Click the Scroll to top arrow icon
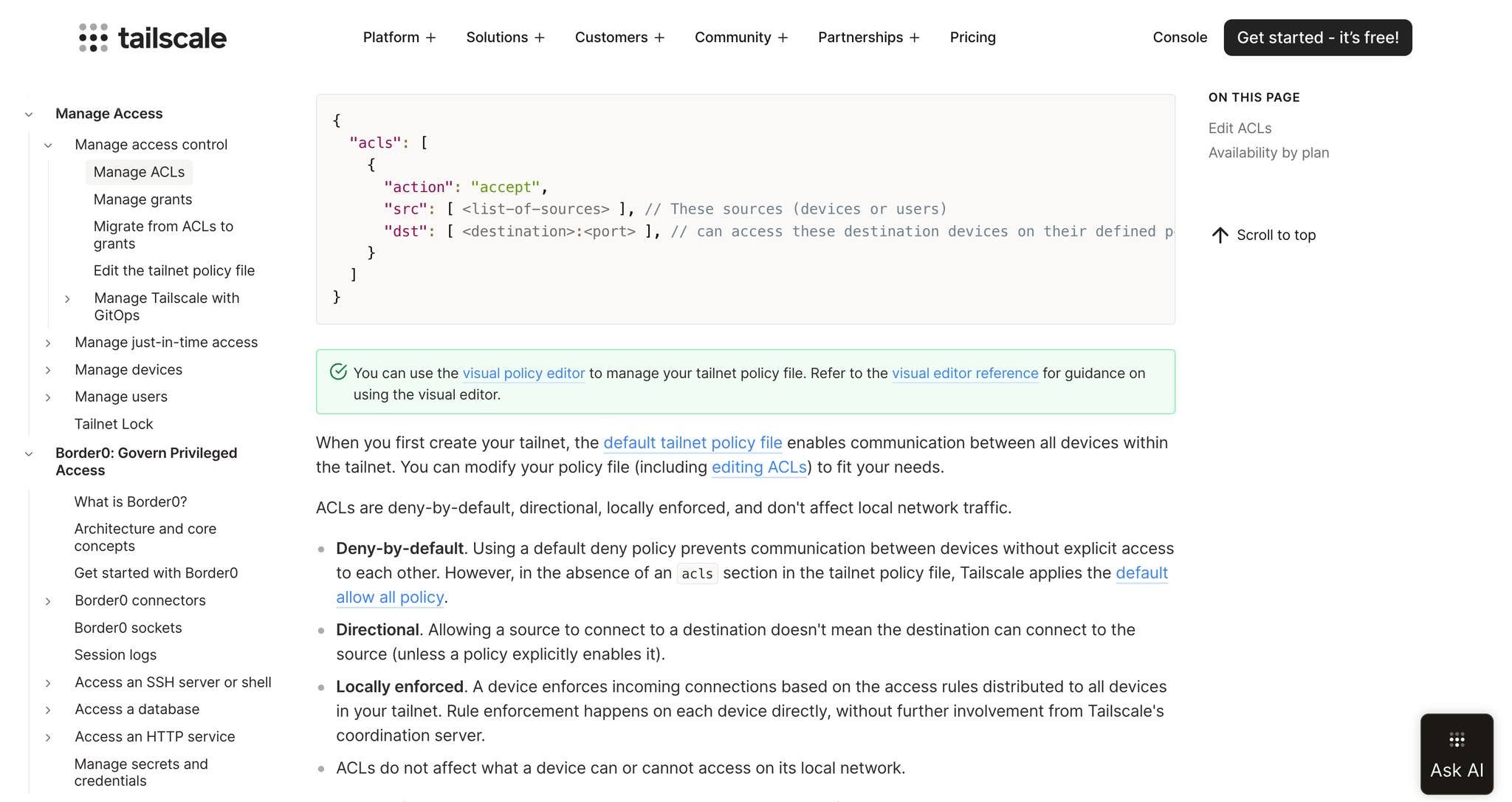 point(1220,235)
